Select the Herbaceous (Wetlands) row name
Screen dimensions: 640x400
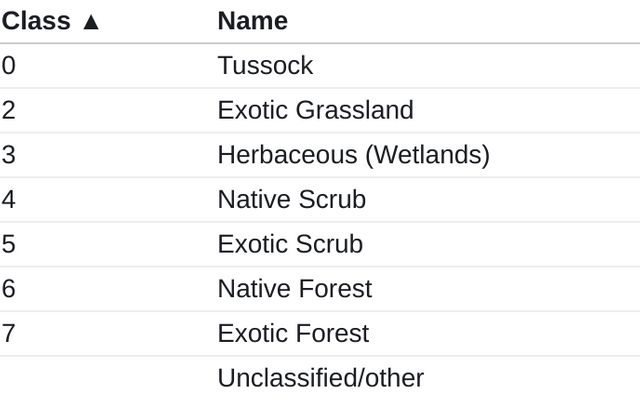(353, 155)
